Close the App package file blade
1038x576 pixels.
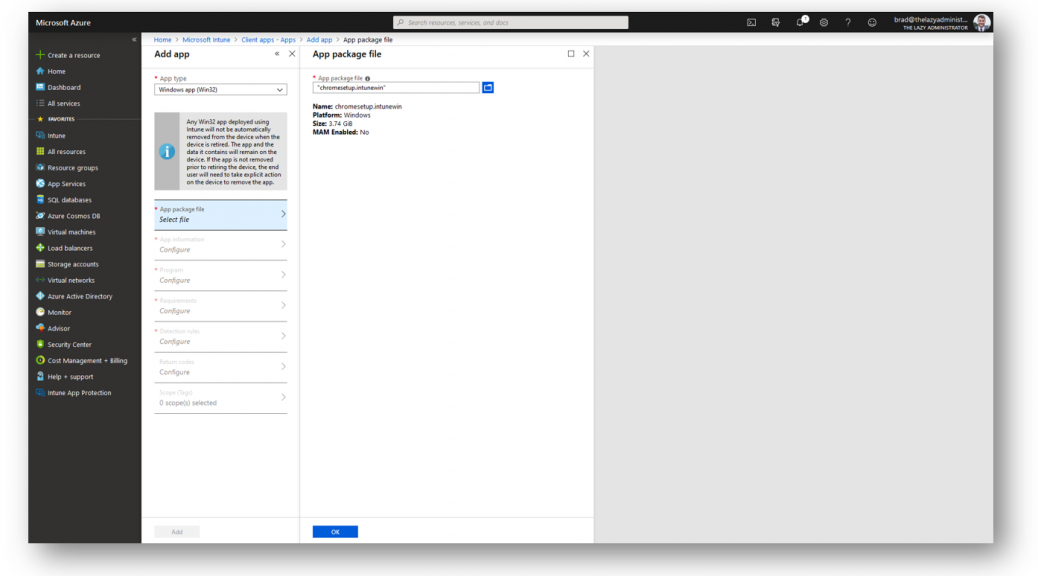(x=586, y=54)
